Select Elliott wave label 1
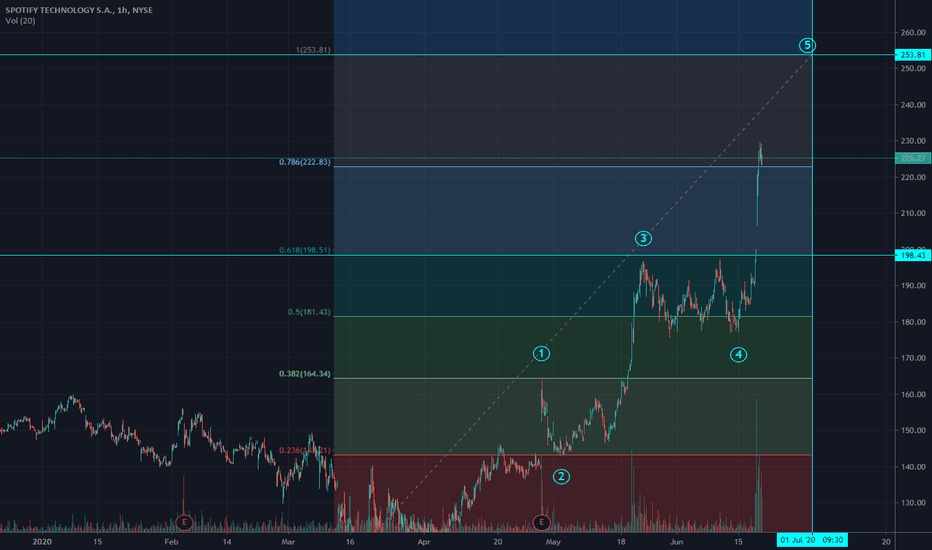The image size is (932, 550). tap(541, 354)
